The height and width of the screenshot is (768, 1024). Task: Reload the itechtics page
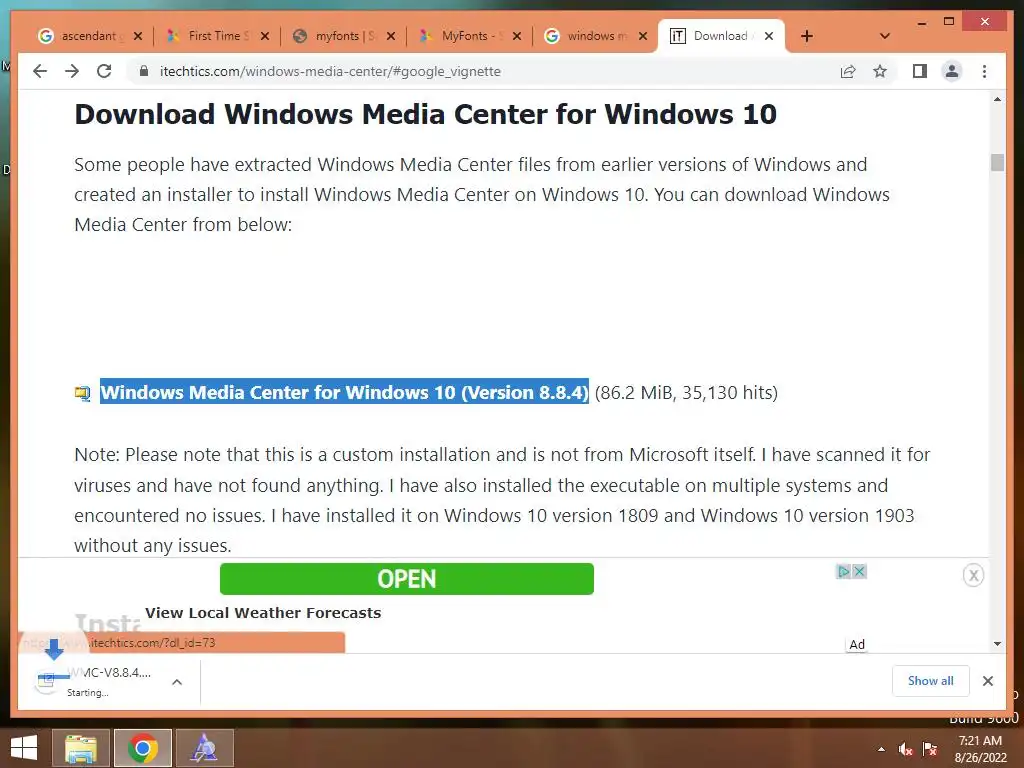(104, 71)
